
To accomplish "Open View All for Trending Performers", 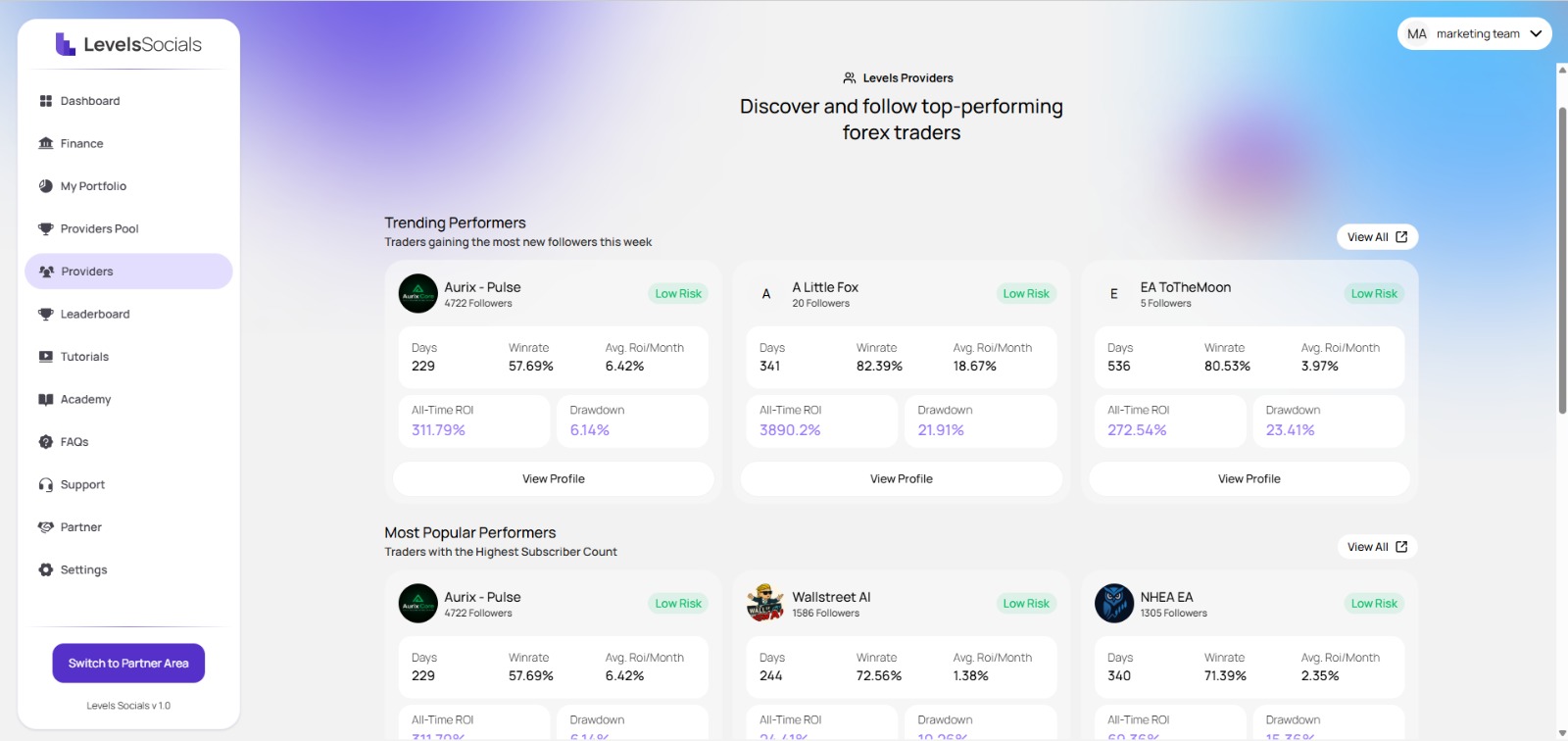I will [x=1377, y=237].
